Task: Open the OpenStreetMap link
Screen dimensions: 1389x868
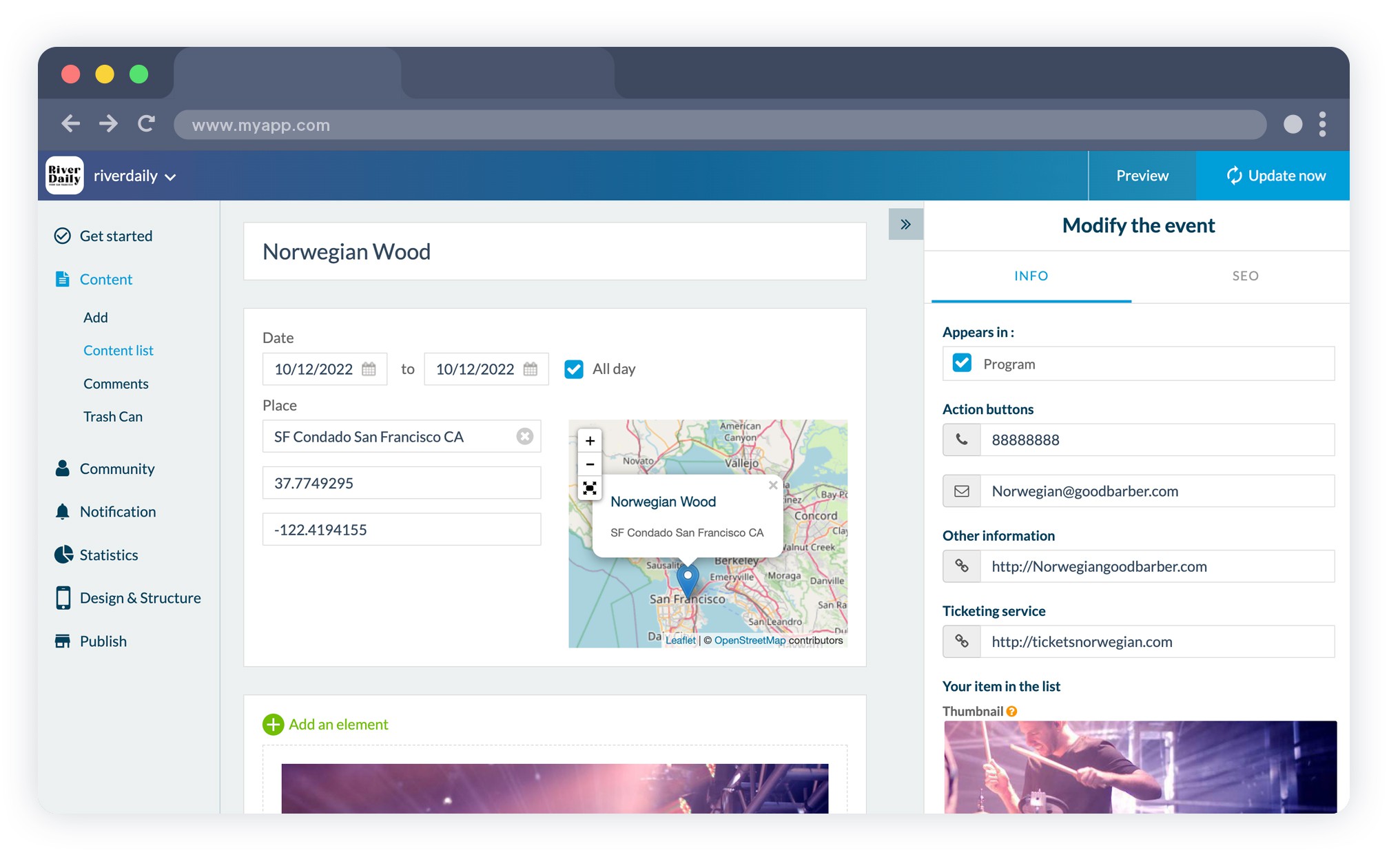Action: [x=750, y=640]
